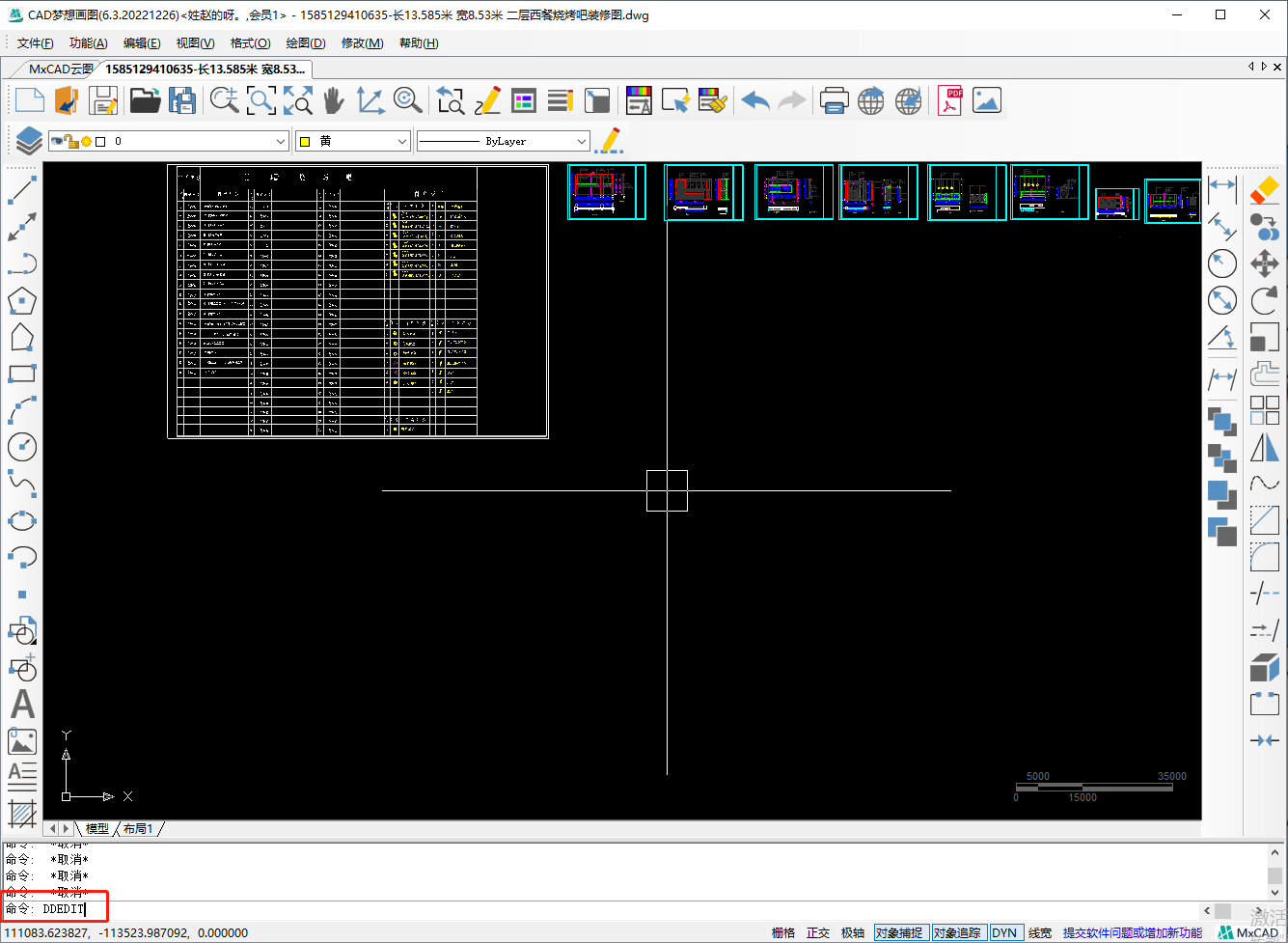The image size is (1288, 943).
Task: Click the export image picture icon
Action: point(987,100)
